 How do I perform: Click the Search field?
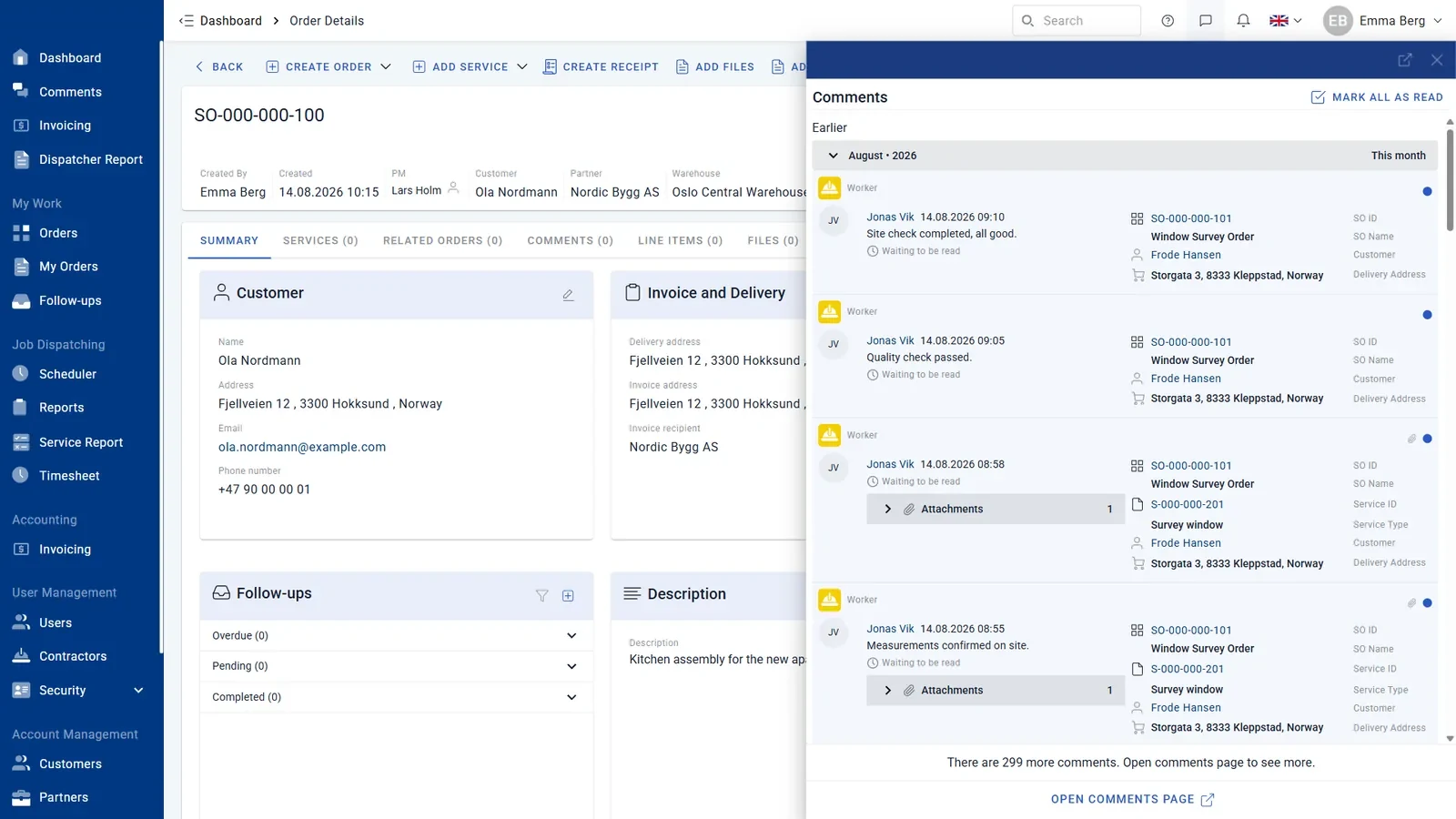[1077, 21]
